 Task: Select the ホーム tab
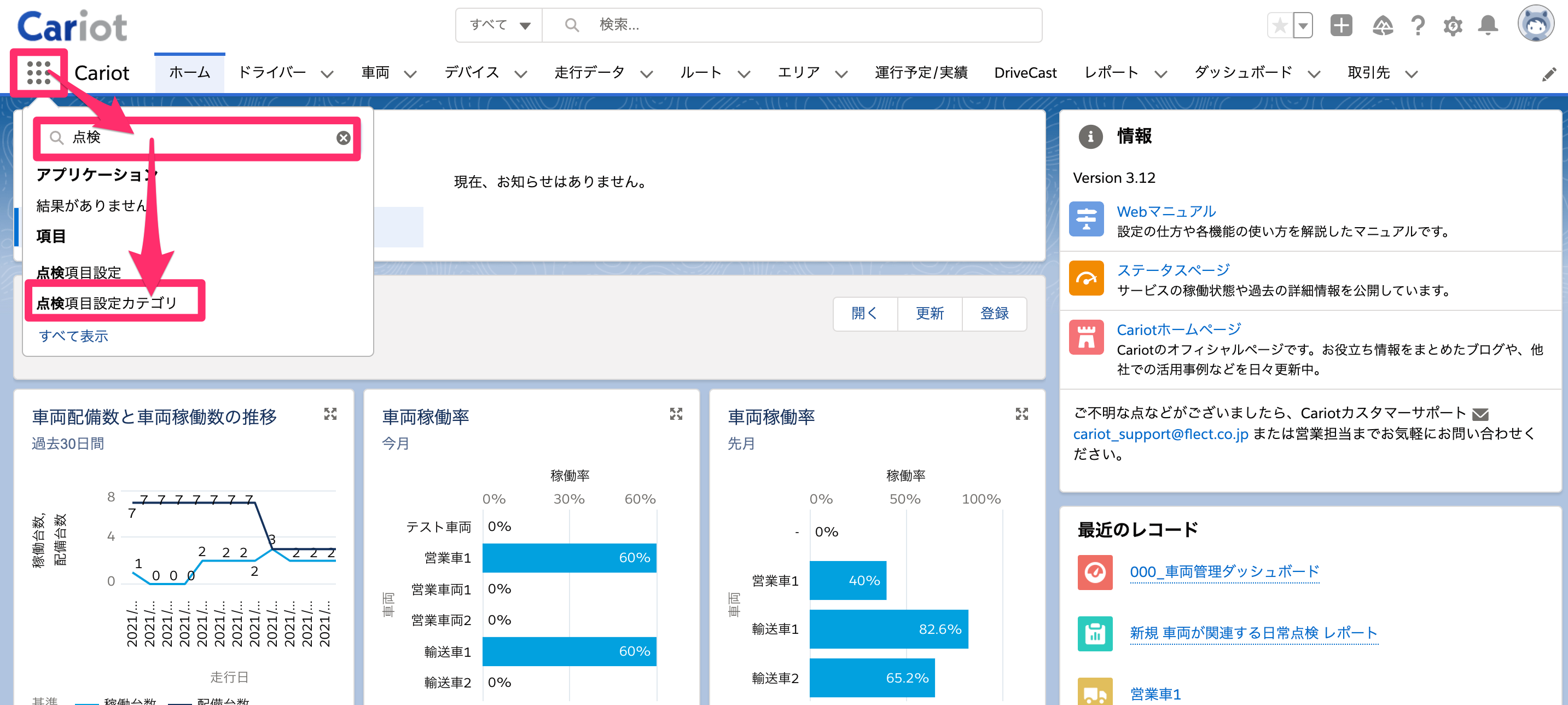(189, 73)
